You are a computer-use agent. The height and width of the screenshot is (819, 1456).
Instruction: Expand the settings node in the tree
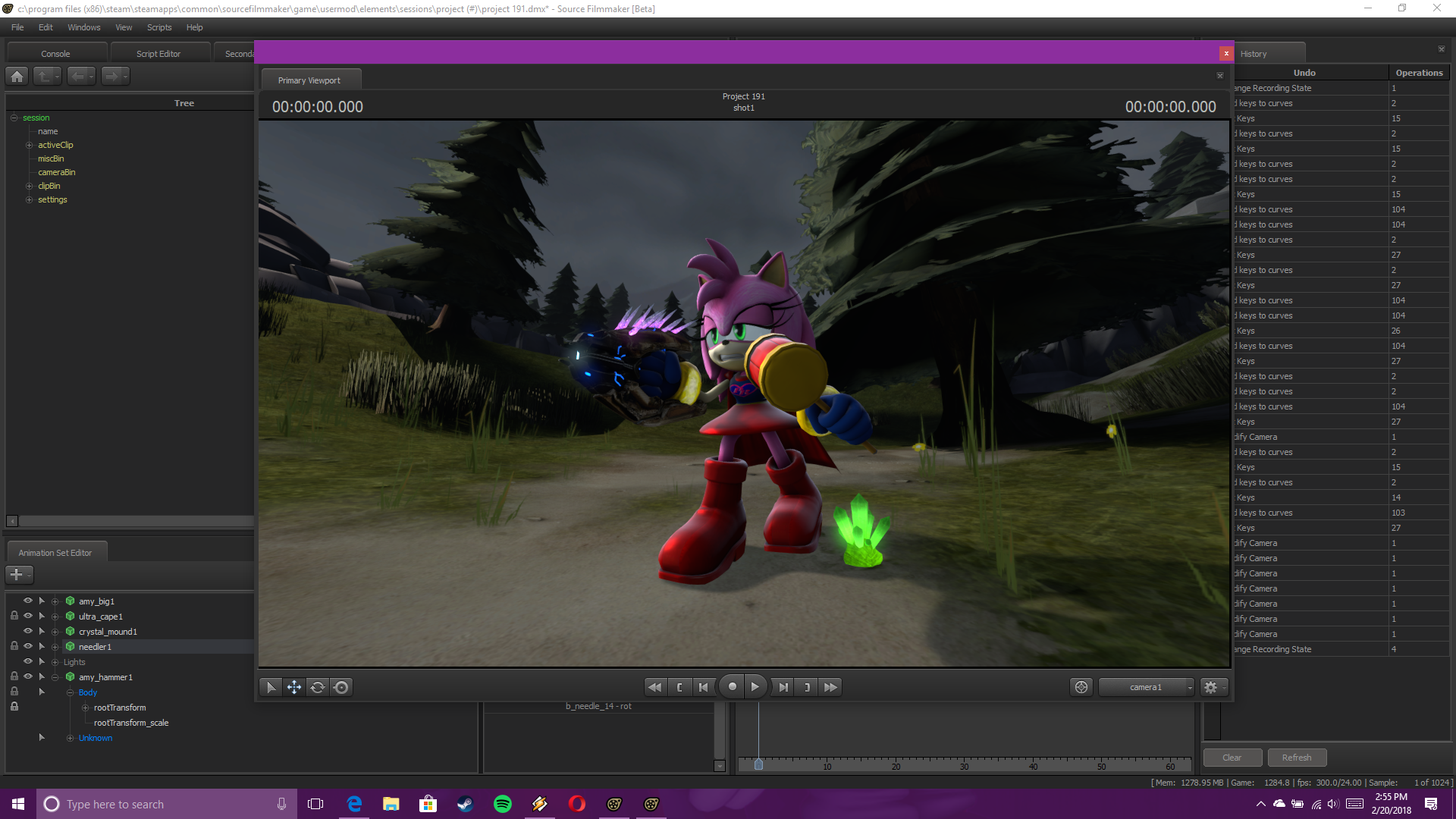pyautogui.click(x=29, y=199)
